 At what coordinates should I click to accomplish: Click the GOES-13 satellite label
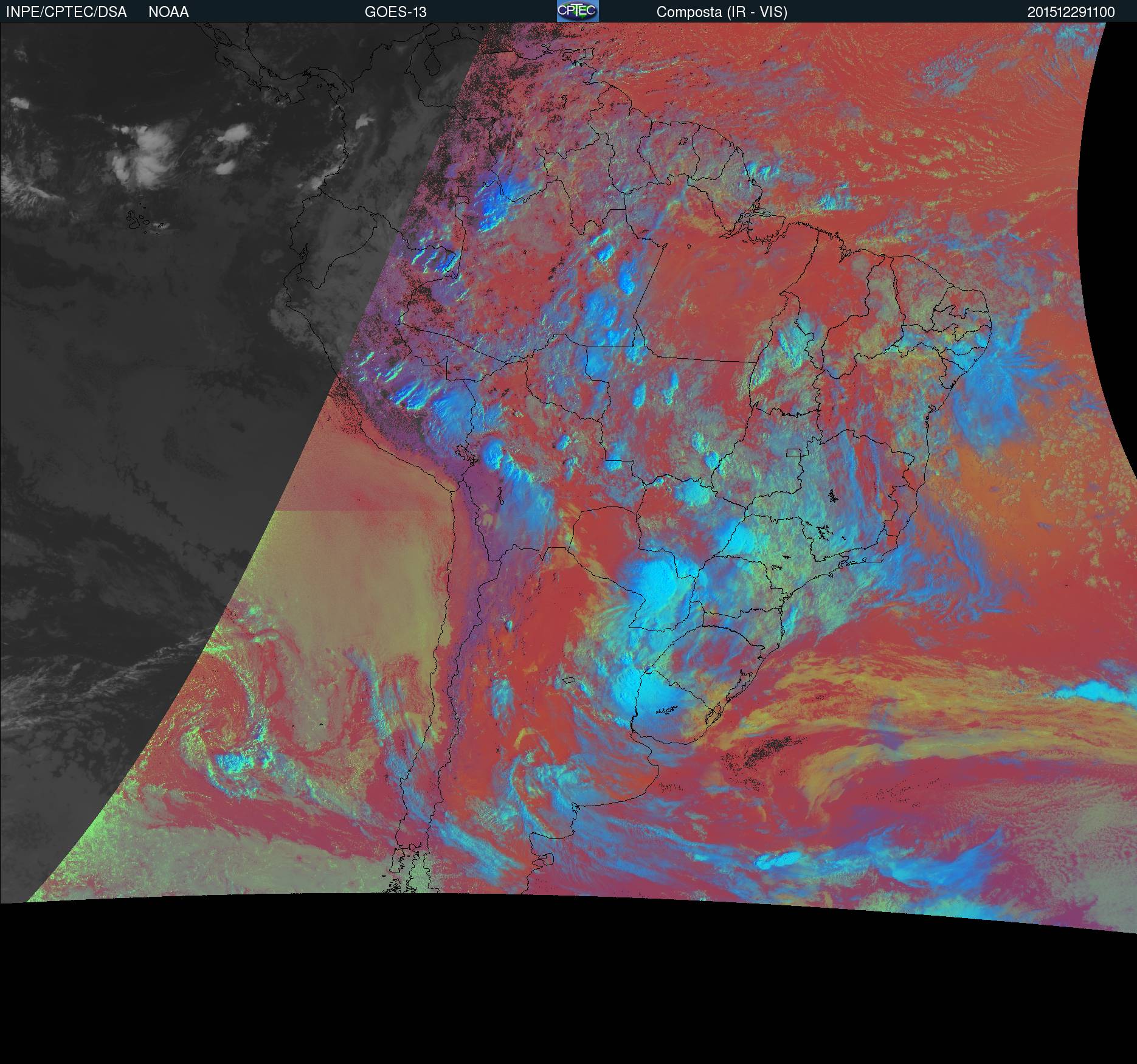pyautogui.click(x=395, y=12)
